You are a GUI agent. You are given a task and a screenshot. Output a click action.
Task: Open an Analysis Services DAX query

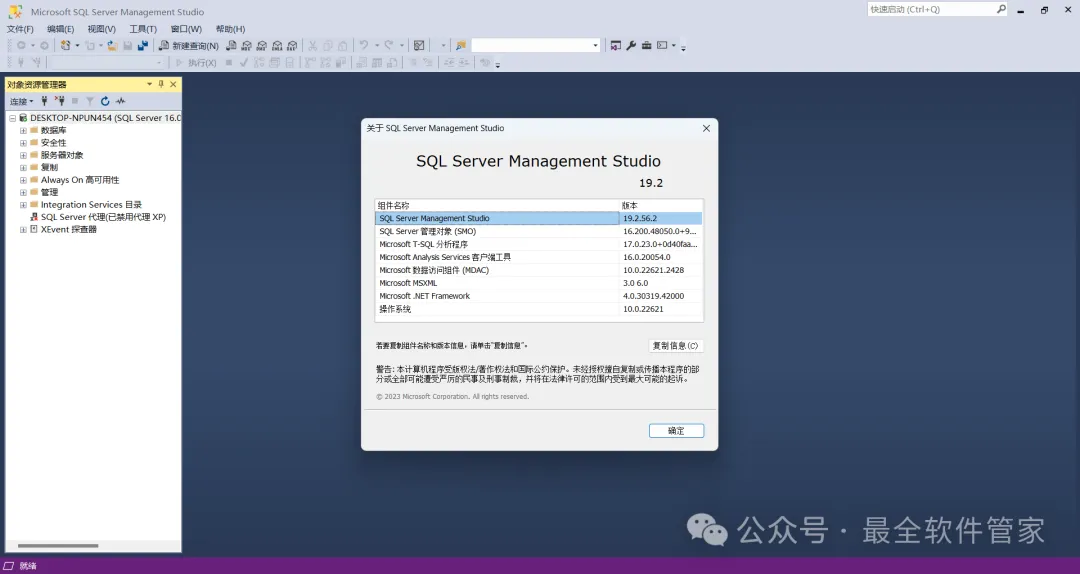(292, 45)
